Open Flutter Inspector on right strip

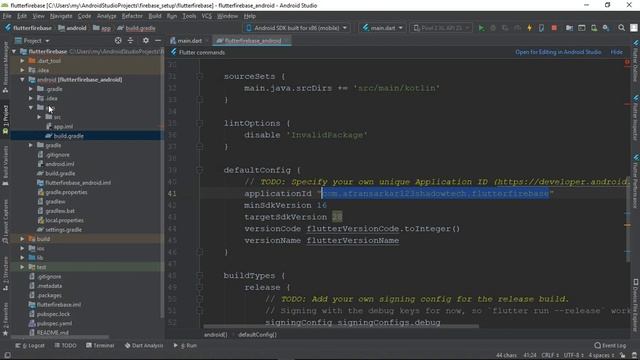(x=636, y=118)
